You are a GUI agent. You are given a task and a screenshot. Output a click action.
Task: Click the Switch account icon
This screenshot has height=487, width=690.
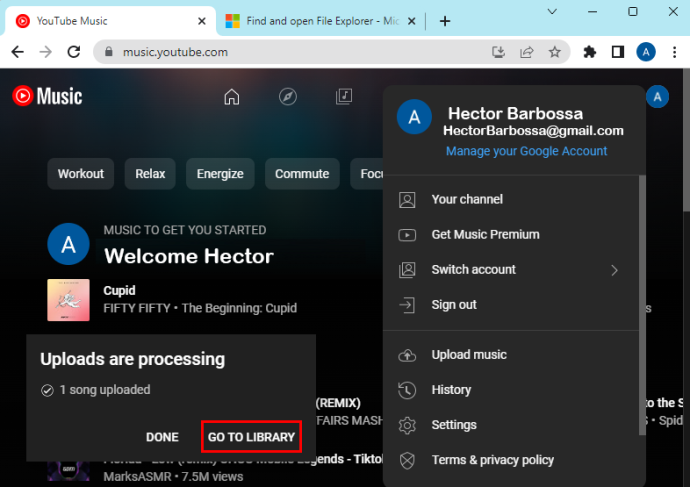tap(407, 270)
